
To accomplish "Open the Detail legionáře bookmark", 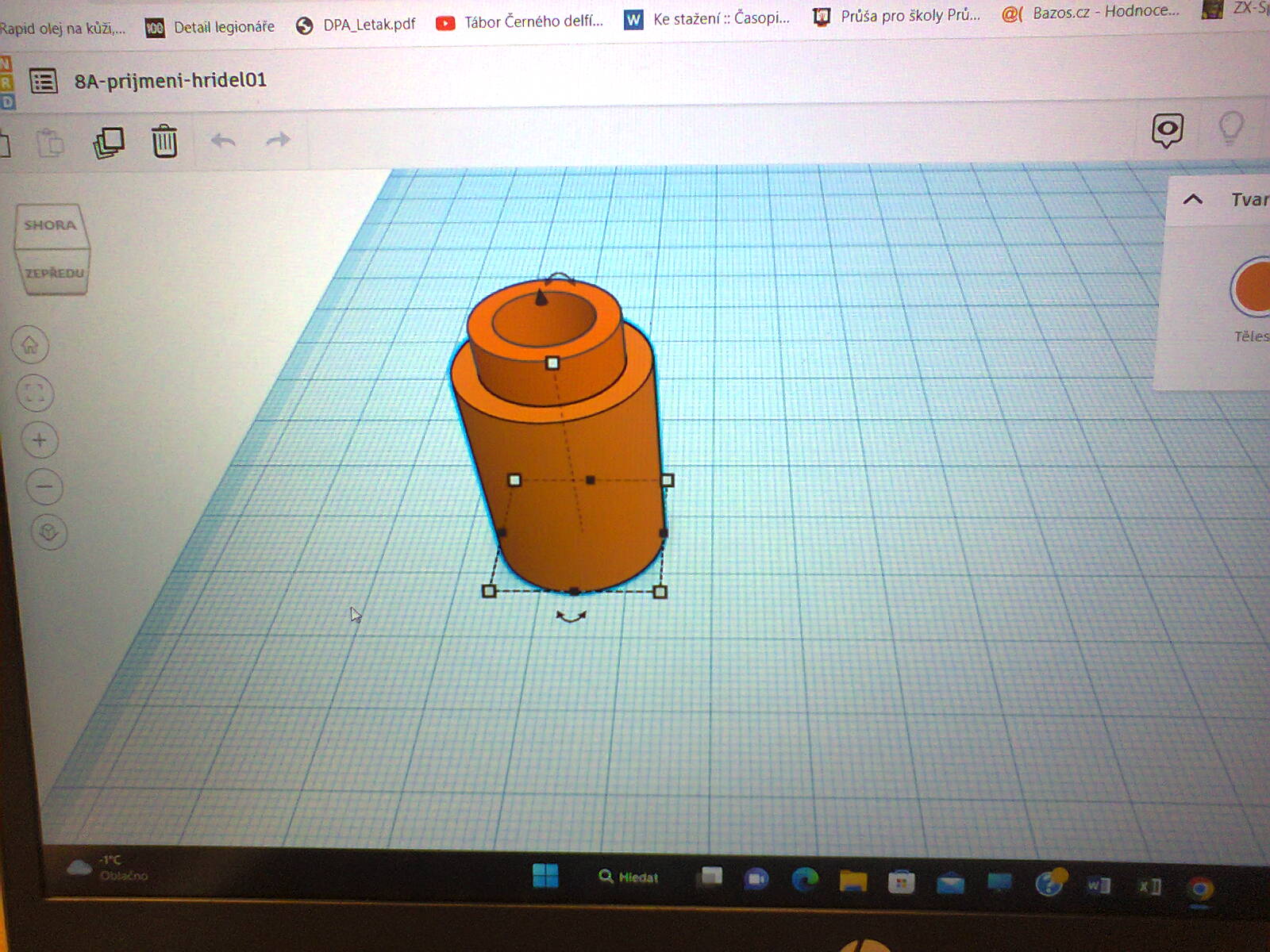I will click(210, 27).
